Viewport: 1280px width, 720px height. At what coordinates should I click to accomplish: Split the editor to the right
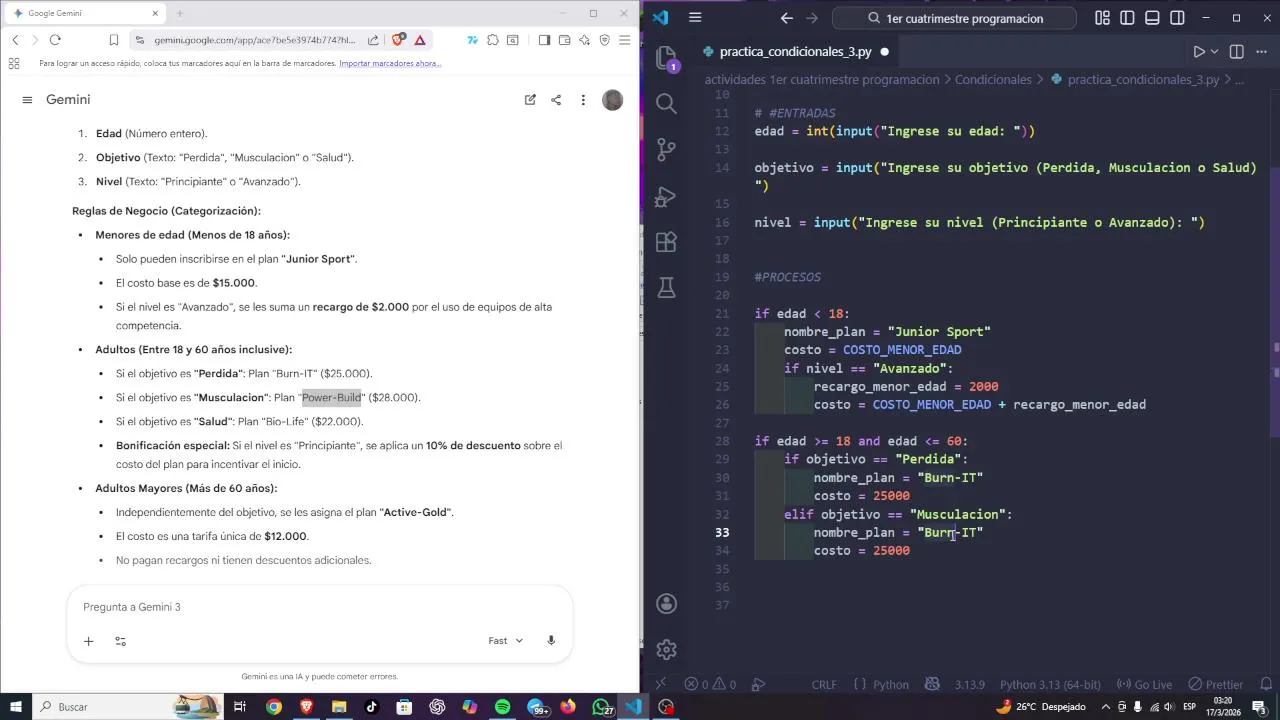[x=1236, y=51]
